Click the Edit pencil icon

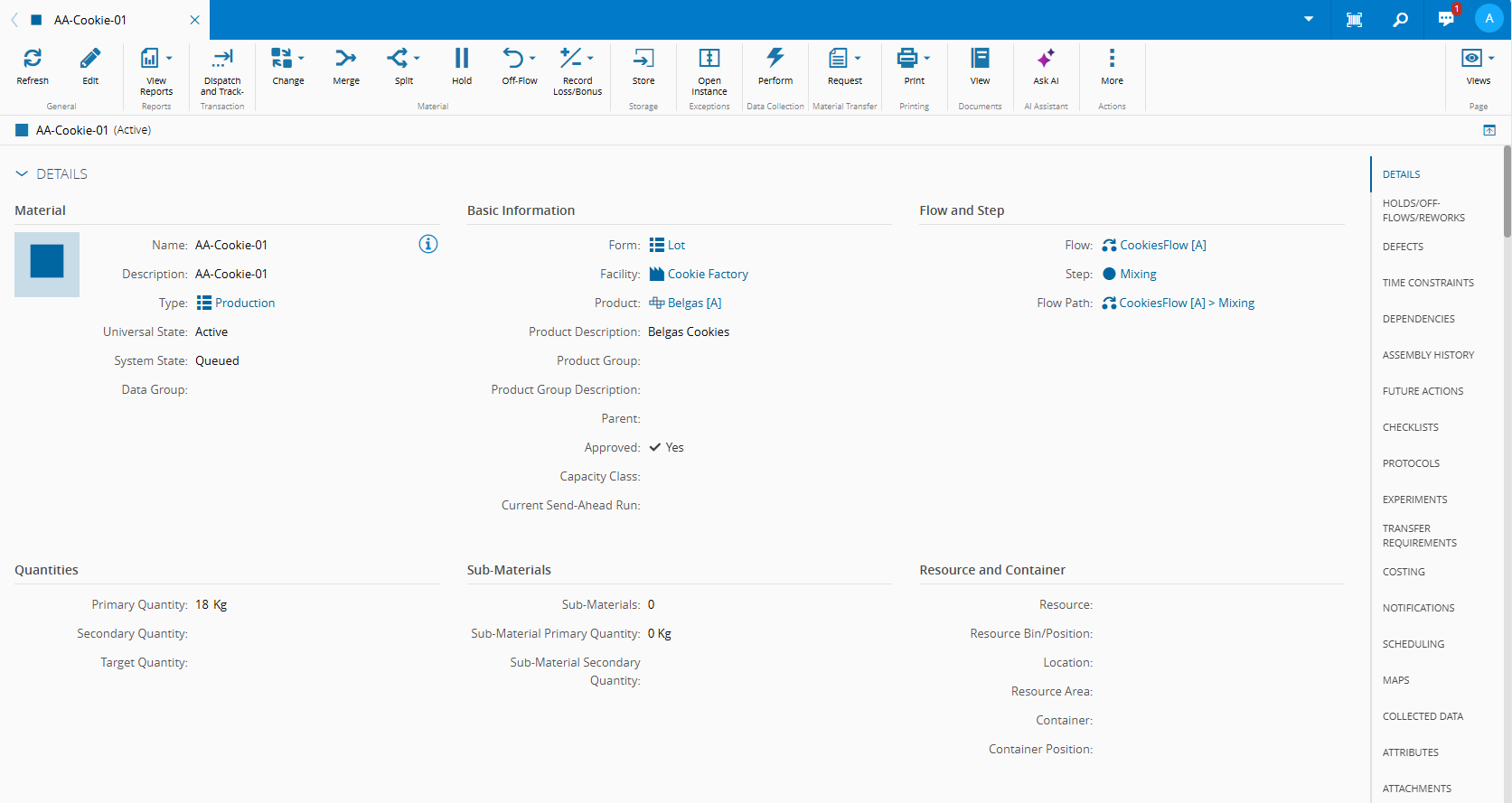90,59
